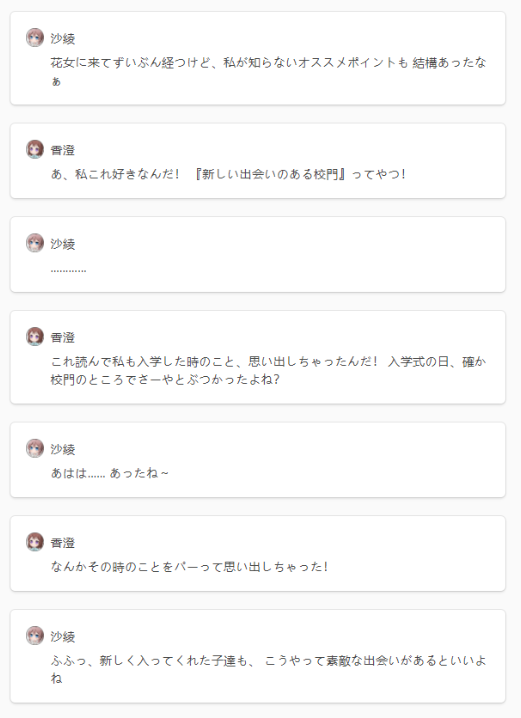This screenshot has width=521, height=718.
Task: Click the message text 花女に来てずいぶん経つけど
Action: click(125, 62)
